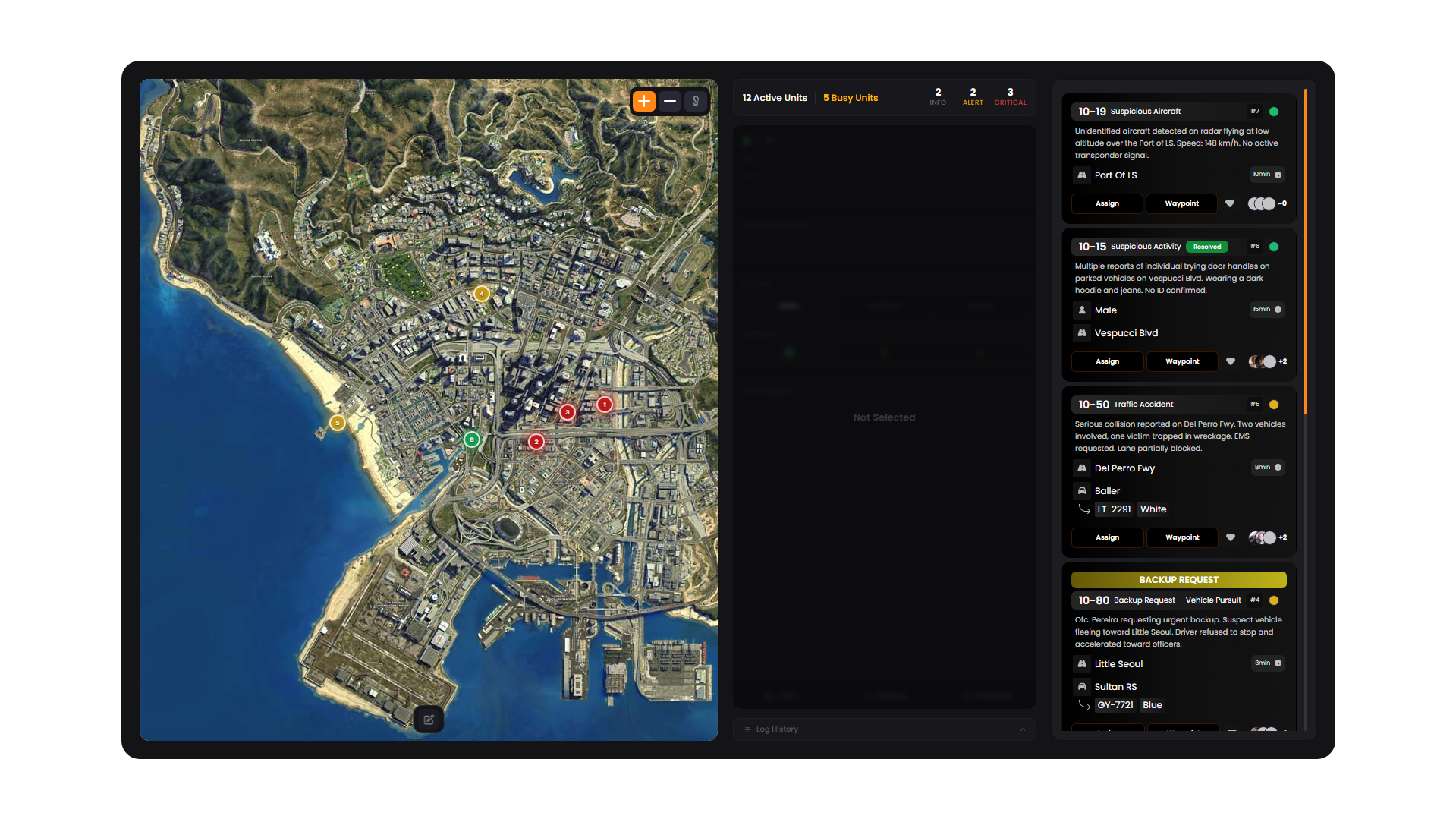Click the 10min clock badge on Suspicious Aircraft
Image resolution: width=1456 pixels, height=819 pixels.
tap(1267, 175)
